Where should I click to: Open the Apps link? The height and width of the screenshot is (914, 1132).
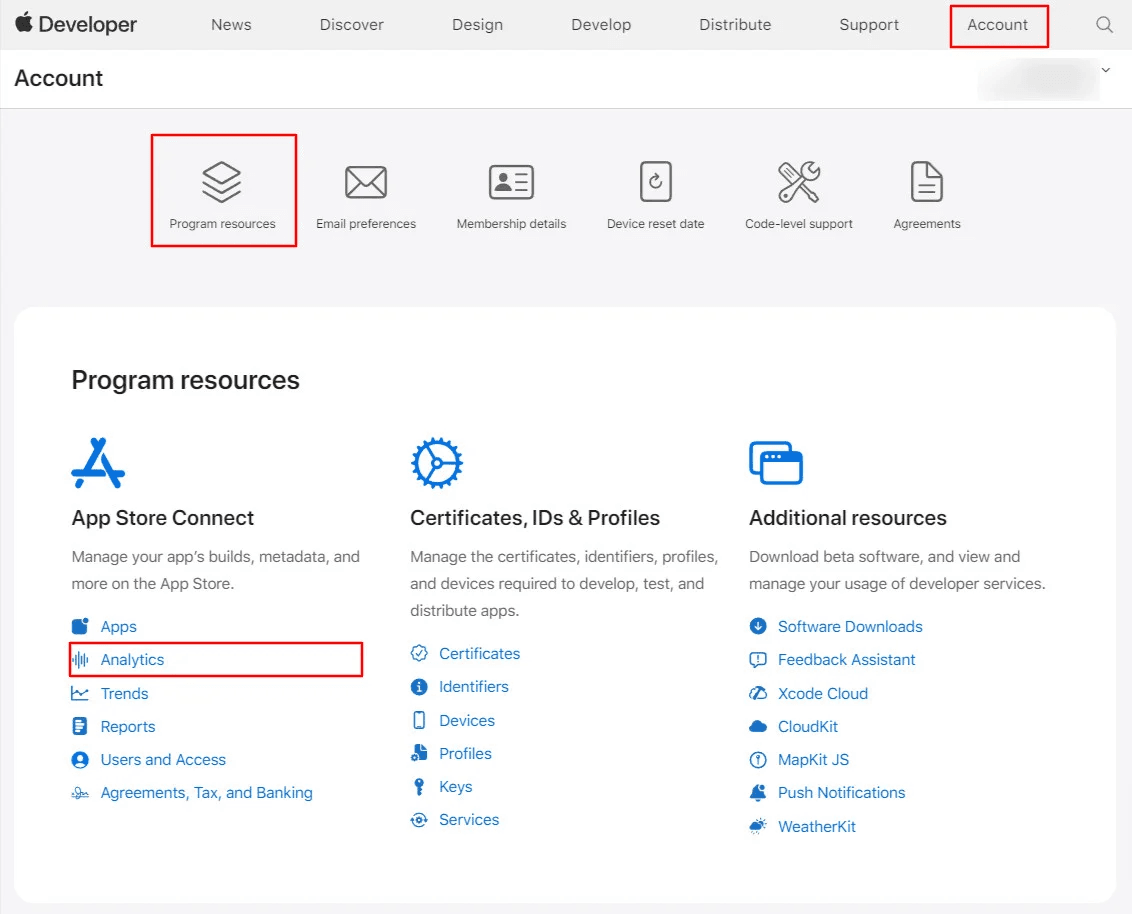[x=118, y=626]
